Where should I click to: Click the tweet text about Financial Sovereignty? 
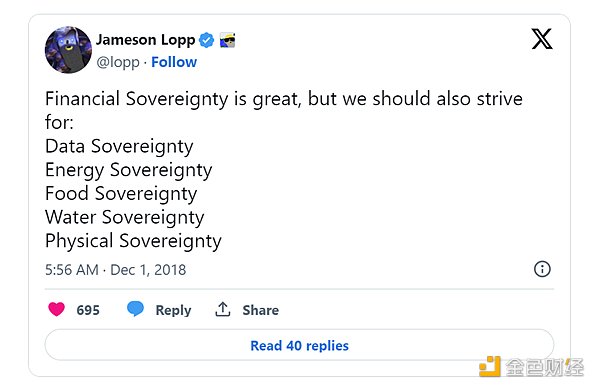[x=284, y=169]
